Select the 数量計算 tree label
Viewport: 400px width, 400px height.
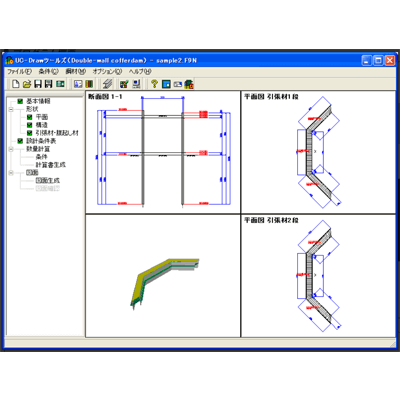(x=38, y=149)
